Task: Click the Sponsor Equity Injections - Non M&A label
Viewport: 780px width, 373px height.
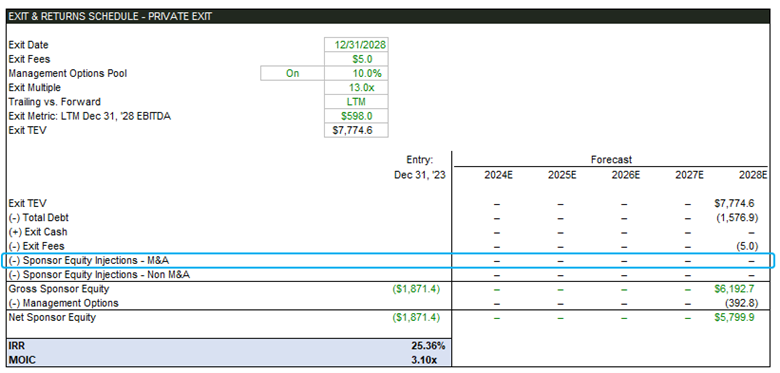Action: [99, 275]
